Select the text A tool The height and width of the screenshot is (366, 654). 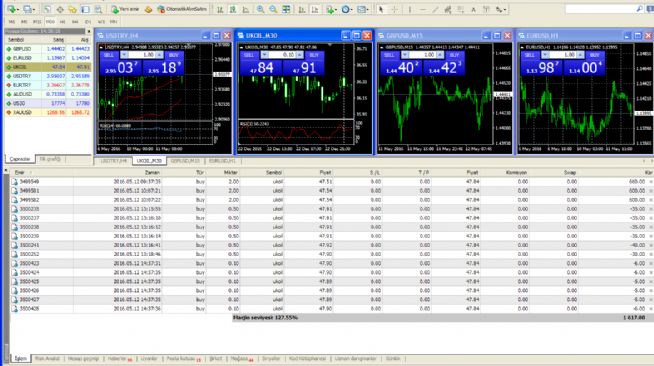click(x=473, y=9)
